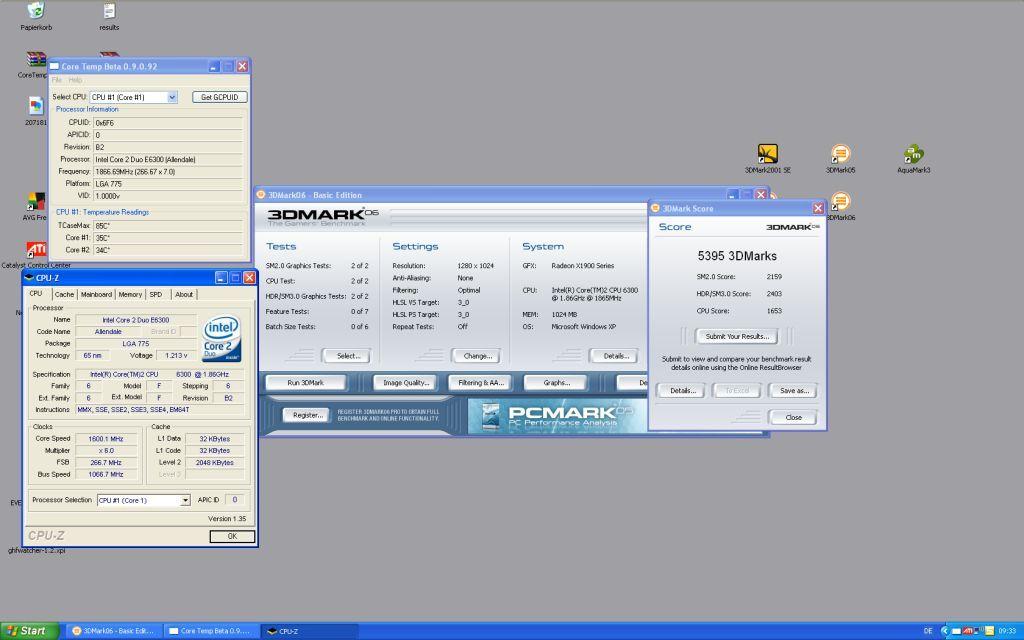Select the CPU tab in CPU-Z
1024x640 pixels.
click(x=36, y=294)
